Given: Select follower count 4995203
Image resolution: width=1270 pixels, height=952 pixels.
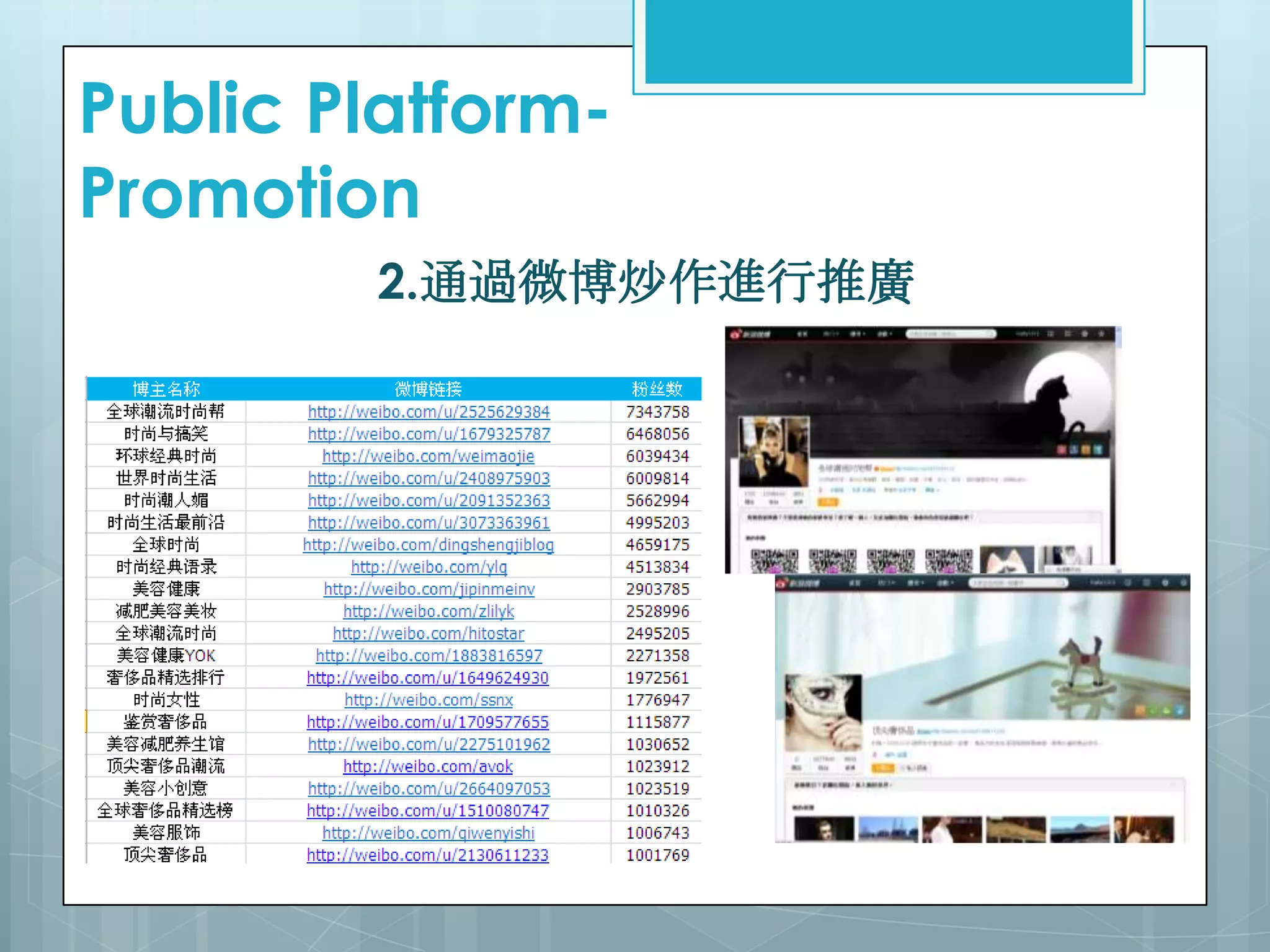Looking at the screenshot, I should [657, 523].
